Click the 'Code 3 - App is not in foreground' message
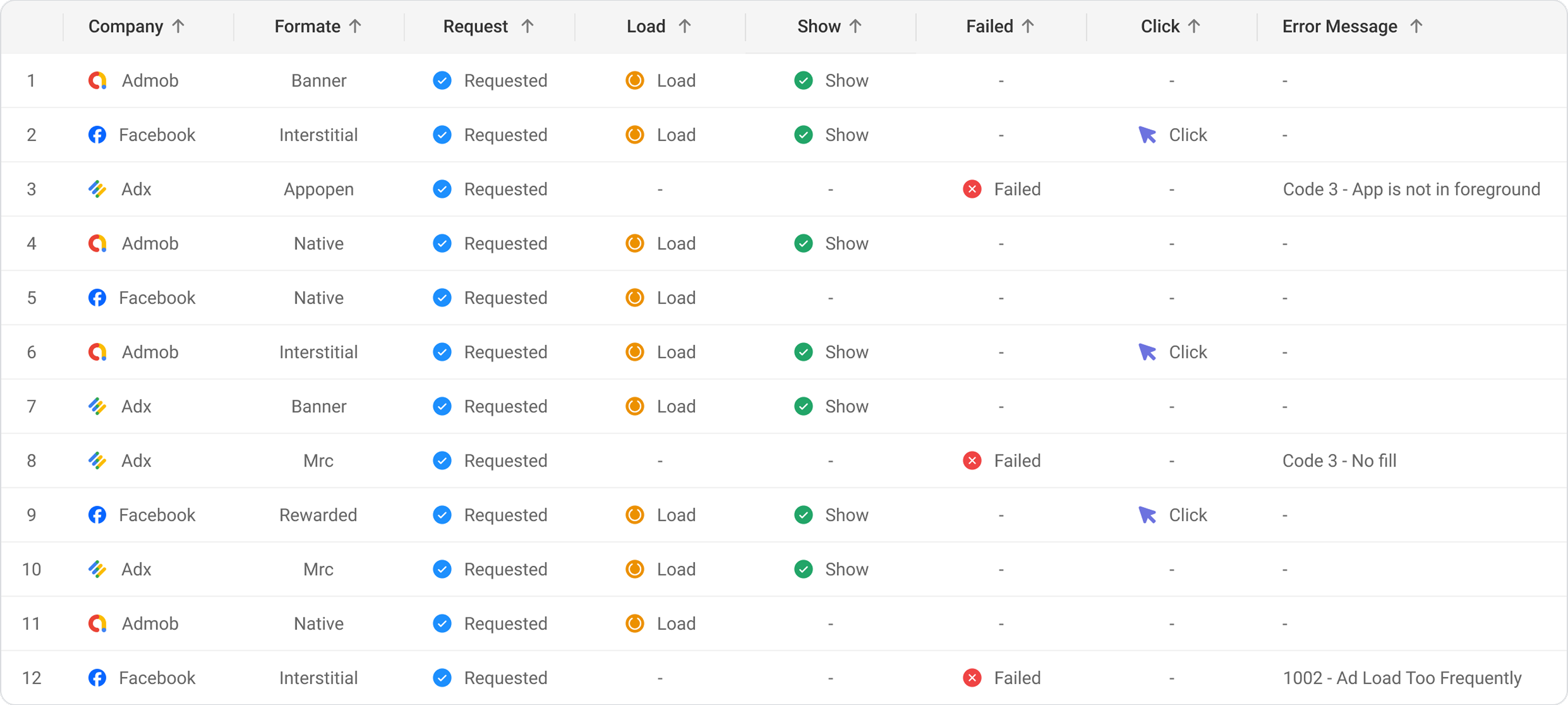The width and height of the screenshot is (1568, 705). click(1411, 189)
